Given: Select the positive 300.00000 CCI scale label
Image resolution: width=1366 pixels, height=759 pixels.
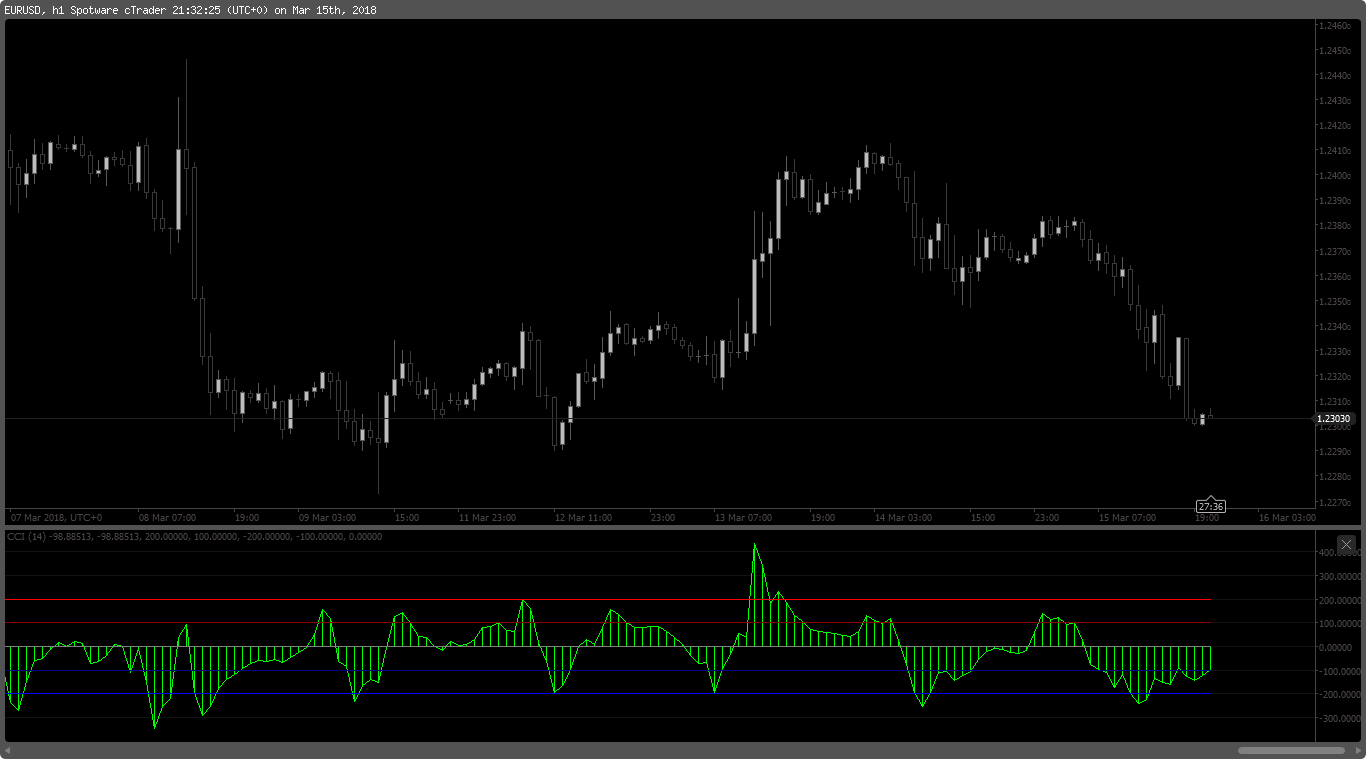Looking at the screenshot, I should pyautogui.click(x=1341, y=576).
